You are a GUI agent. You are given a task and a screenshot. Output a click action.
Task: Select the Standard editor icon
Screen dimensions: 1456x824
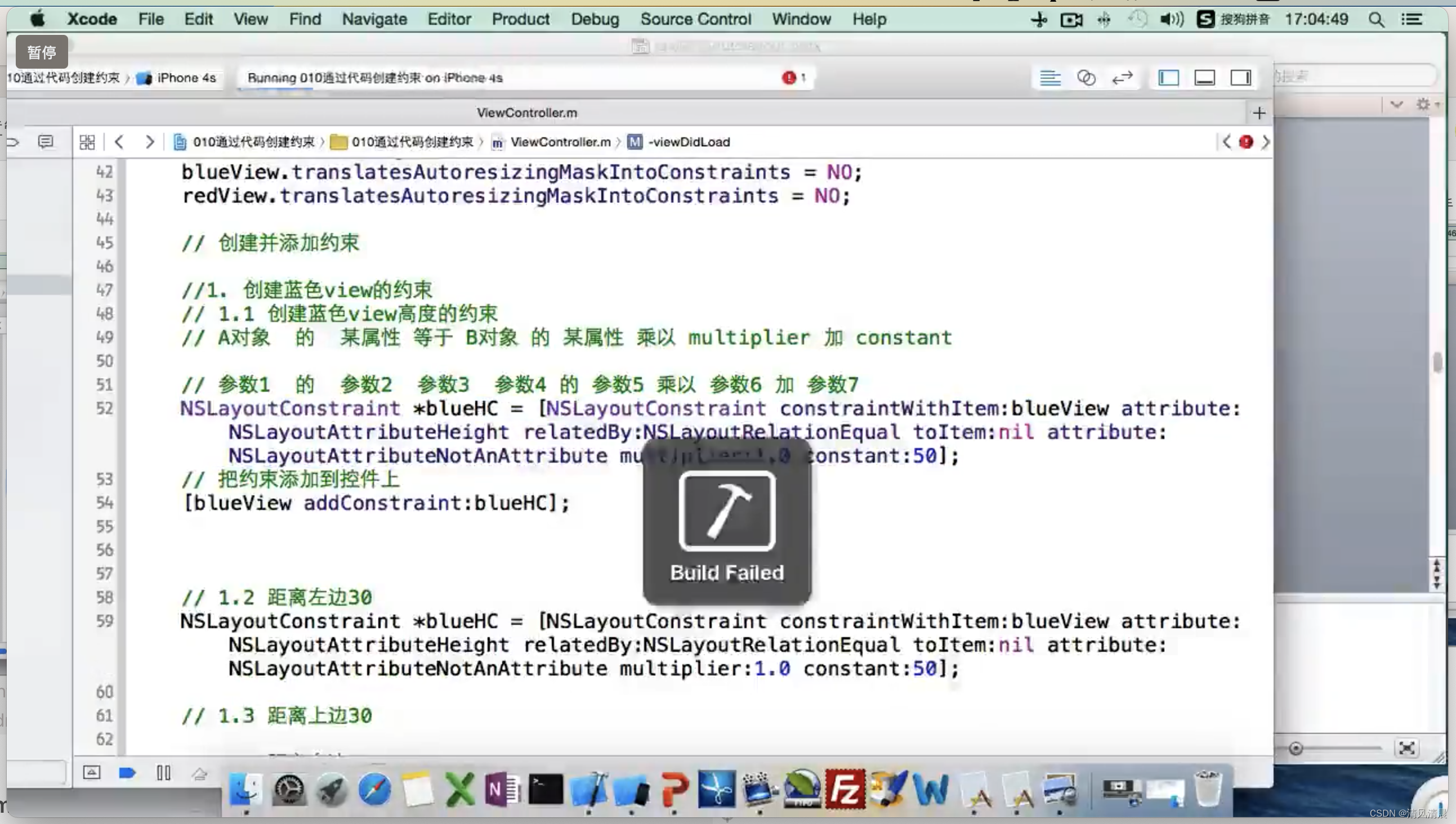1050,78
